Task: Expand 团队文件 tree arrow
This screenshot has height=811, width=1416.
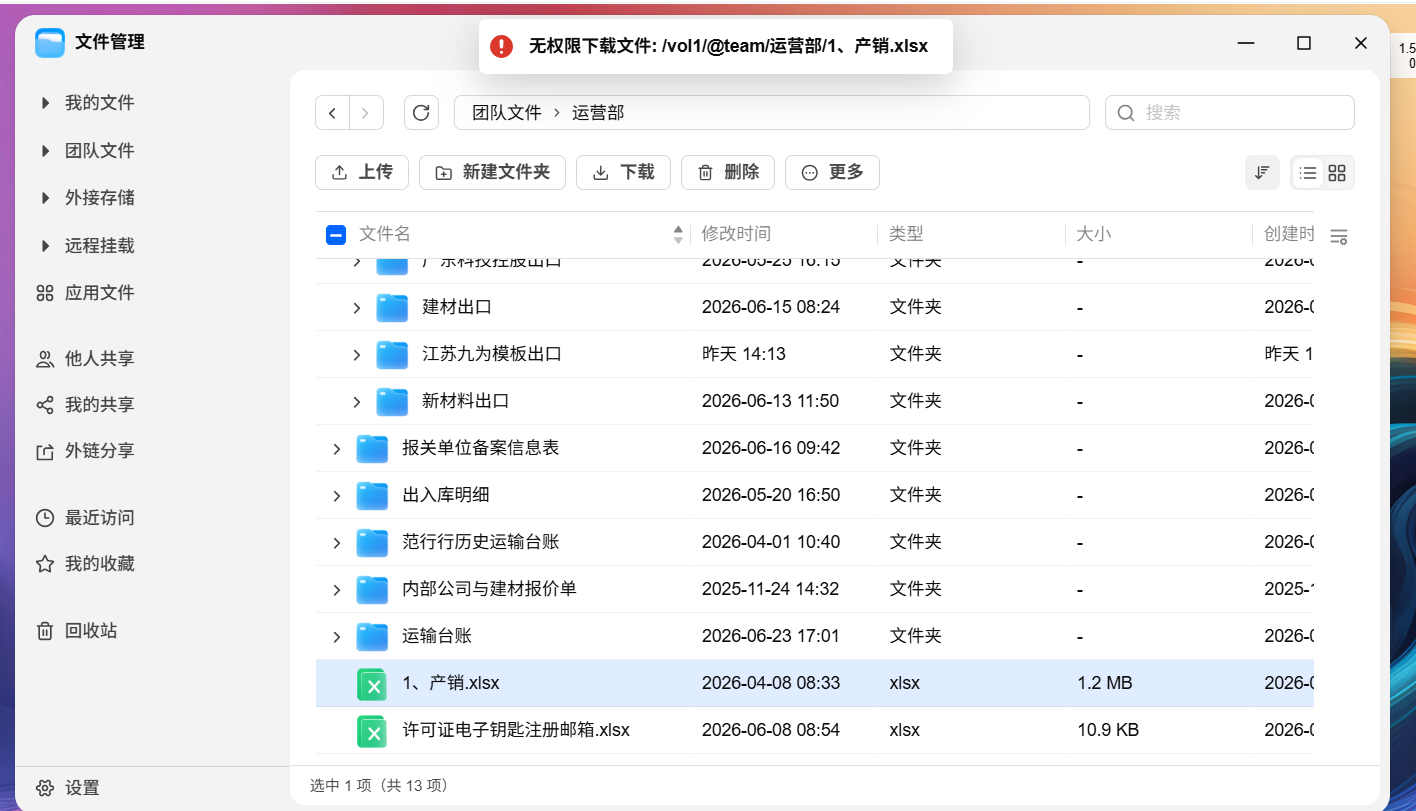Action: (45, 151)
